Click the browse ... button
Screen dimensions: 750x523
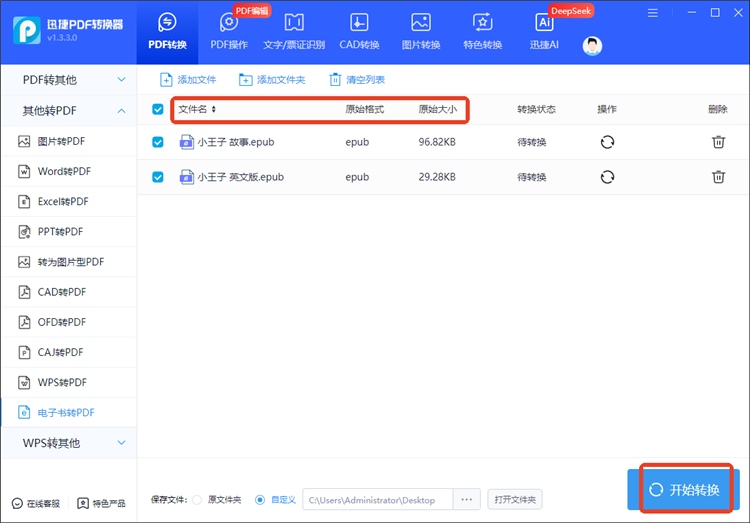pos(466,500)
